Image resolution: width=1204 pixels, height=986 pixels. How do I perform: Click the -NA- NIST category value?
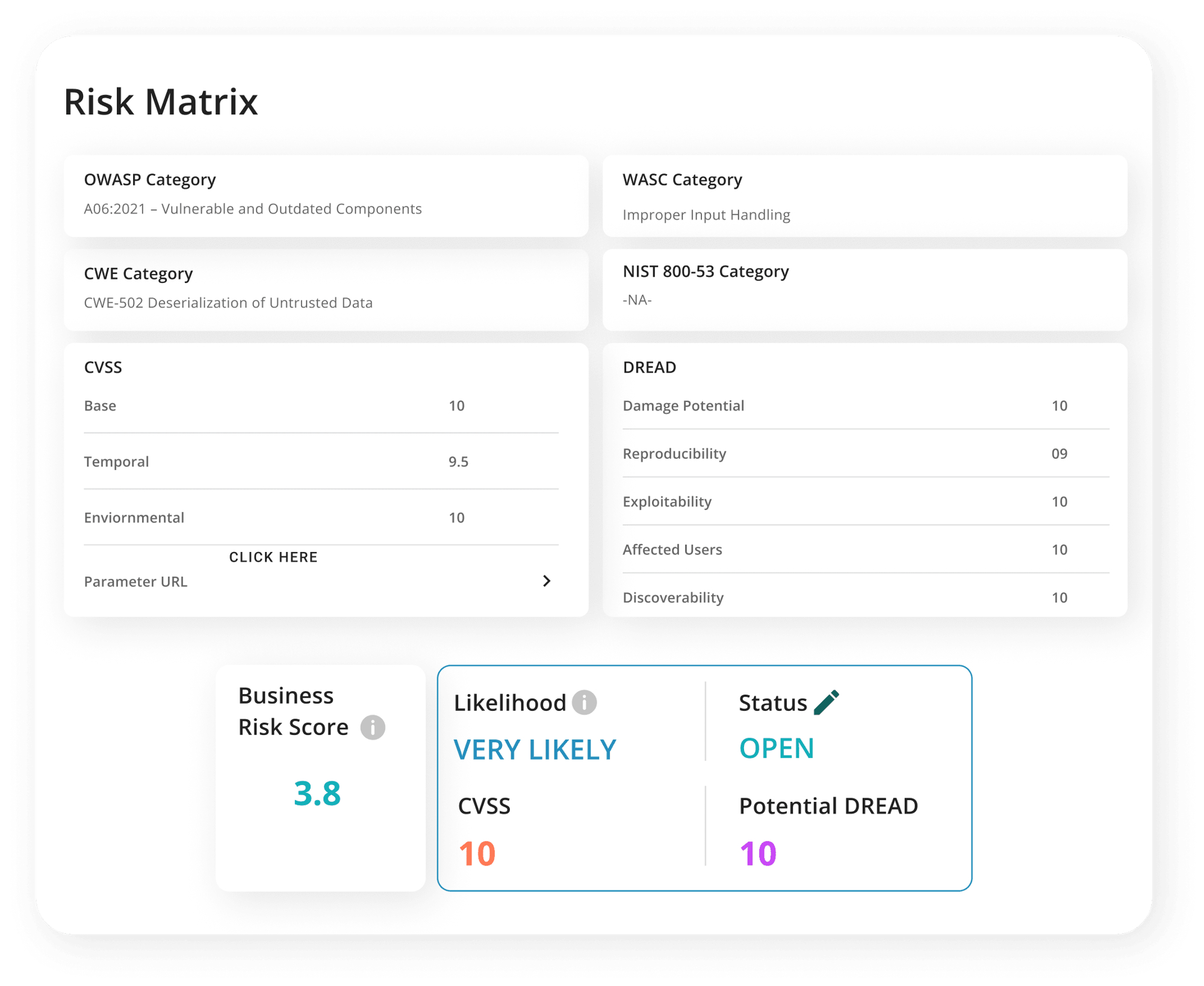click(x=637, y=300)
